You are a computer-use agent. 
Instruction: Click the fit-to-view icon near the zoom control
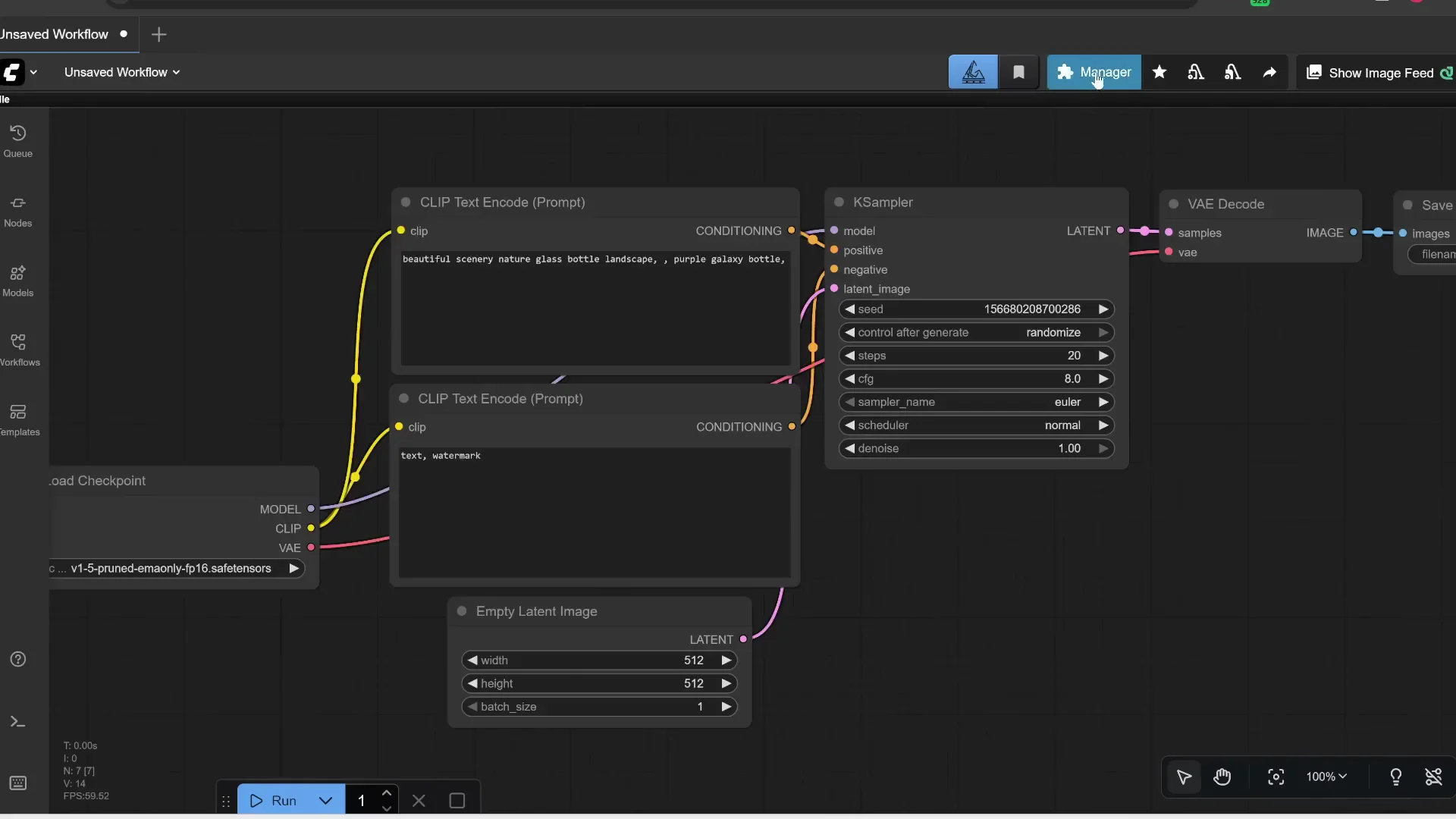pos(1276,777)
